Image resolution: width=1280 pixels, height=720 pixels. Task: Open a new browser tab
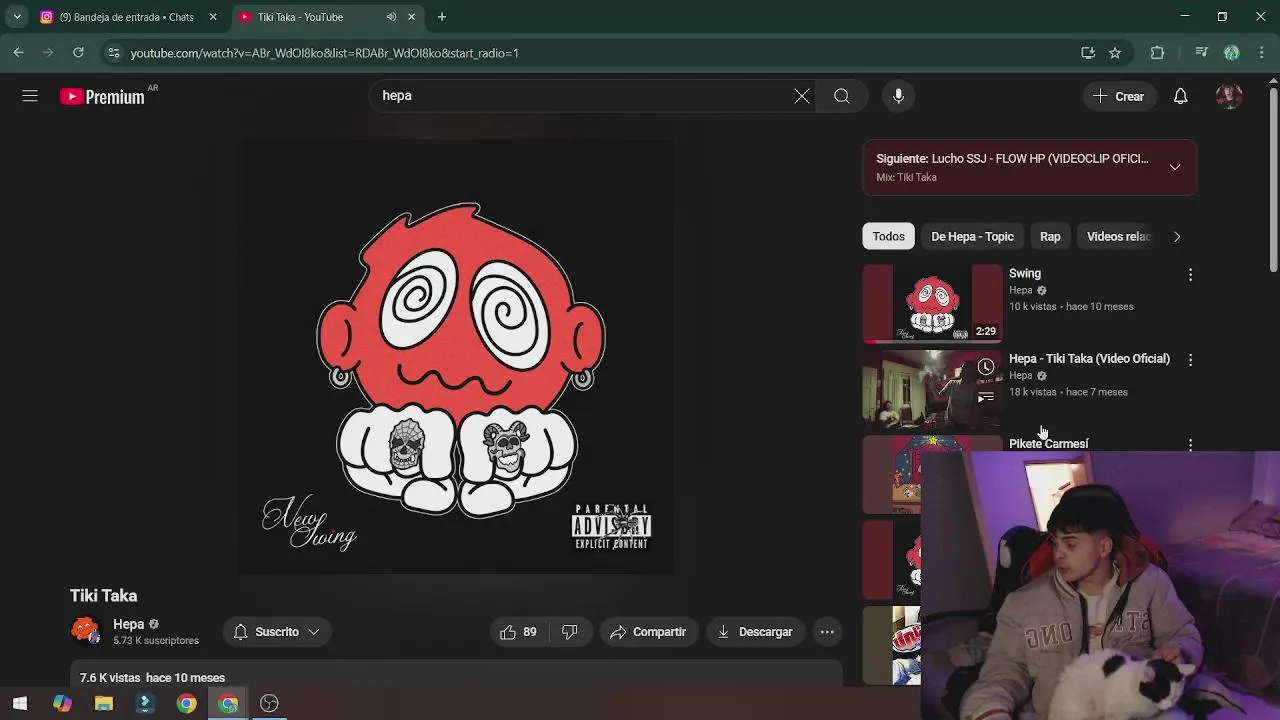tap(442, 17)
